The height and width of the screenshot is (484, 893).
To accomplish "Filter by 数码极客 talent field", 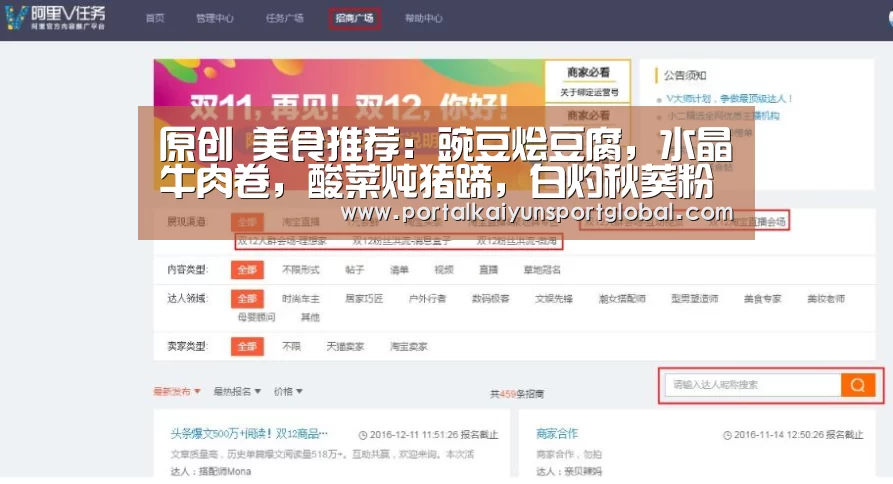I will [x=490, y=299].
